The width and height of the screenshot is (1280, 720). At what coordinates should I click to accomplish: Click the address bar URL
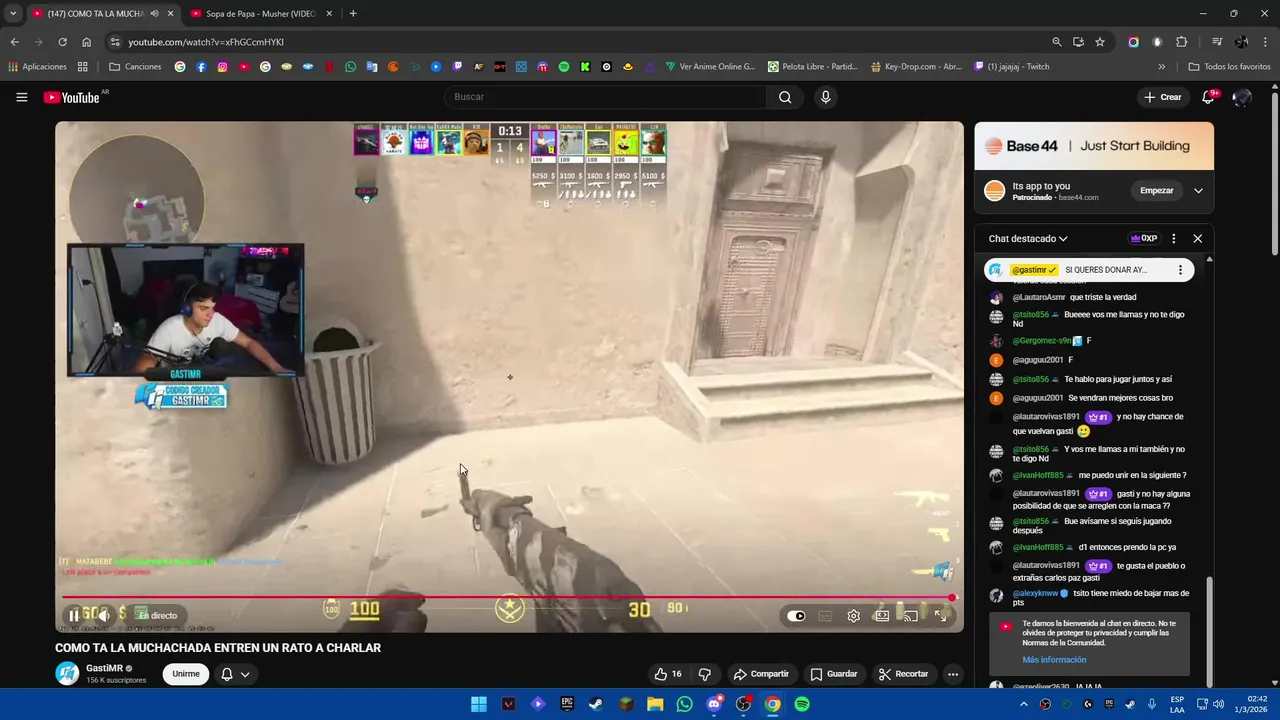[206, 42]
